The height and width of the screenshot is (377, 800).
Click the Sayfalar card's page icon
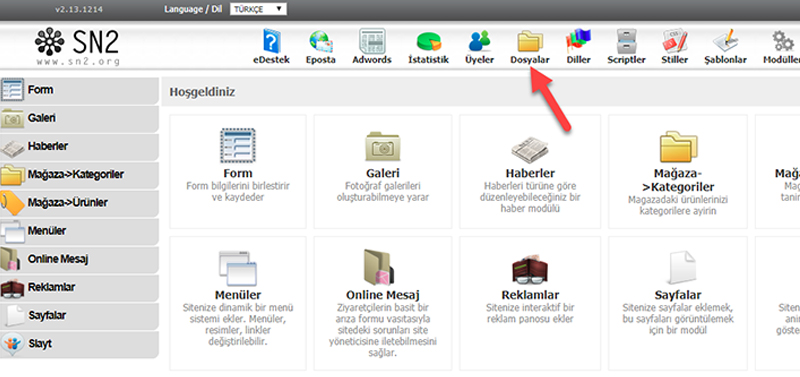tap(682, 268)
